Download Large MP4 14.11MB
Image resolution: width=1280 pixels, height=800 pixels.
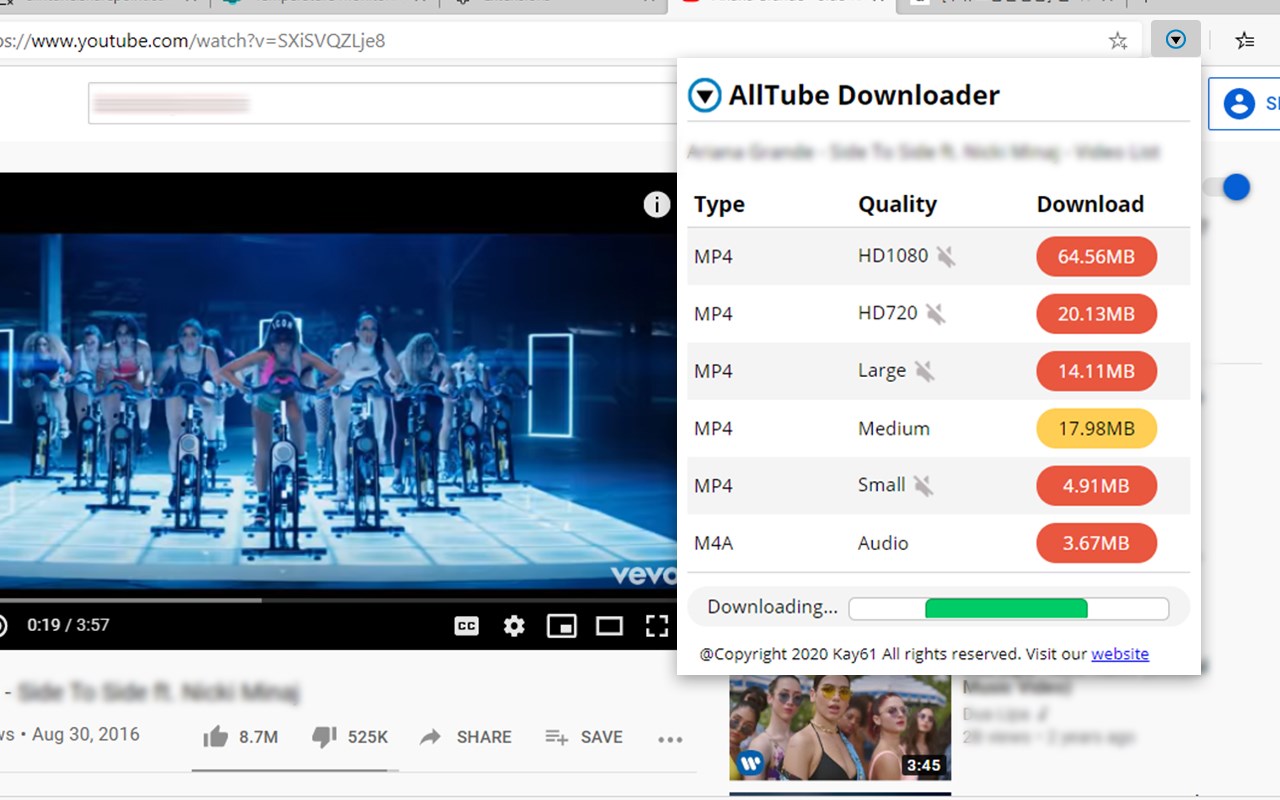click(1096, 371)
